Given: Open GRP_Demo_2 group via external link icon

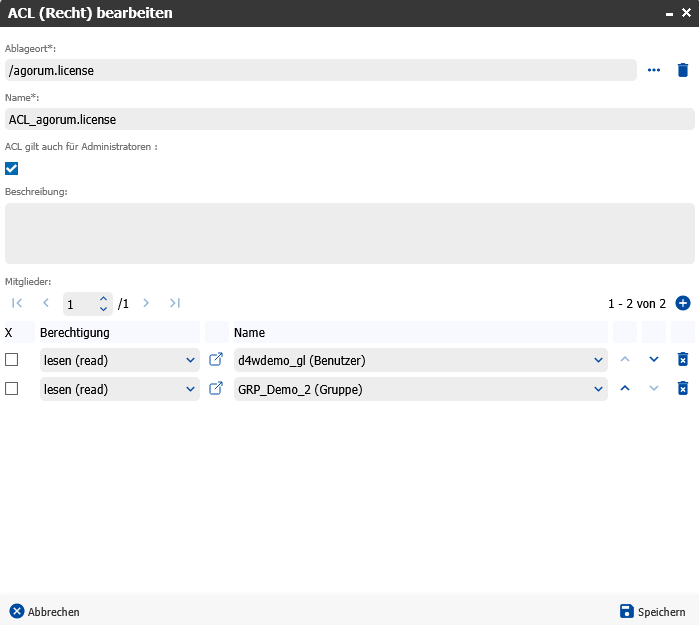Looking at the screenshot, I should (x=216, y=389).
